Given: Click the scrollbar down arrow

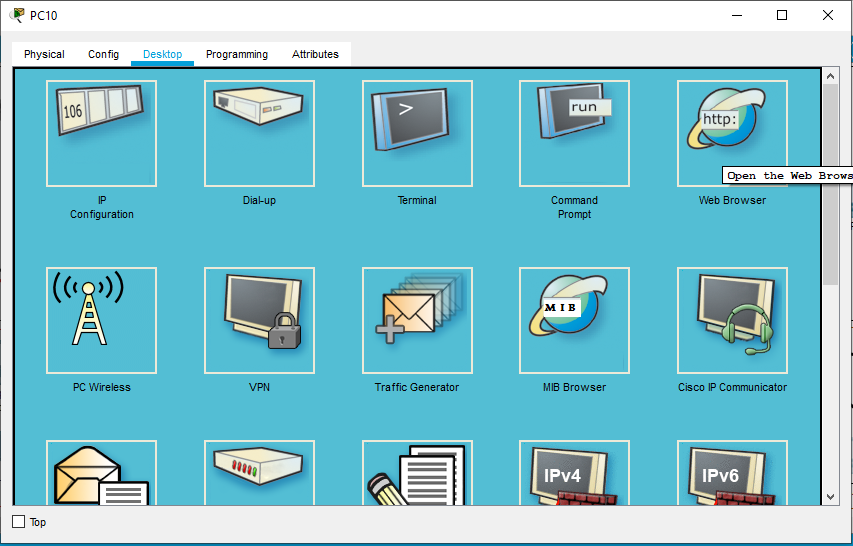Looking at the screenshot, I should point(830,497).
